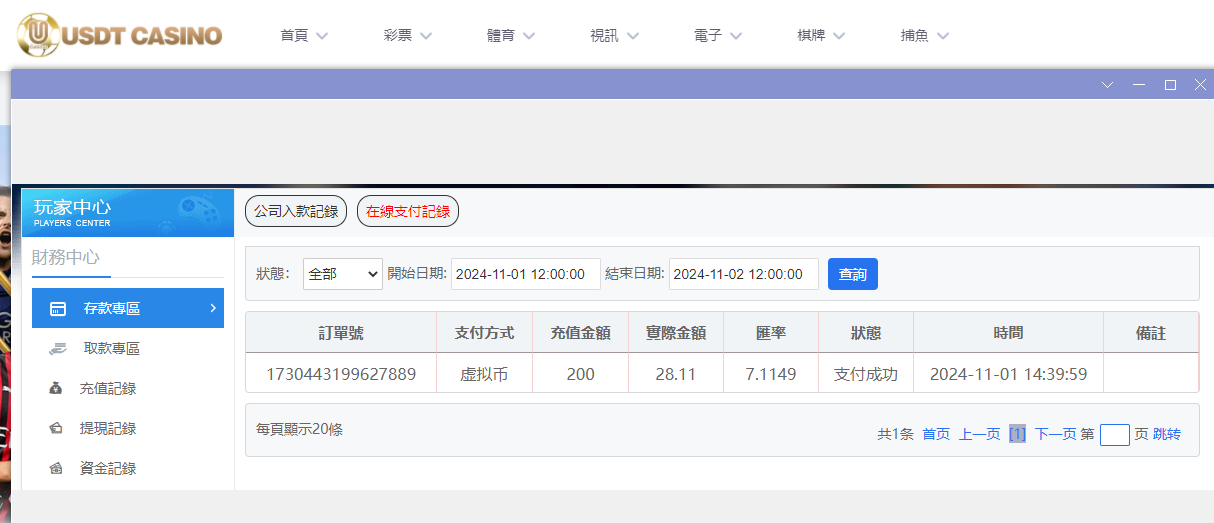Click the USDT Casino logo
1214x523 pixels.
pyautogui.click(x=119, y=36)
